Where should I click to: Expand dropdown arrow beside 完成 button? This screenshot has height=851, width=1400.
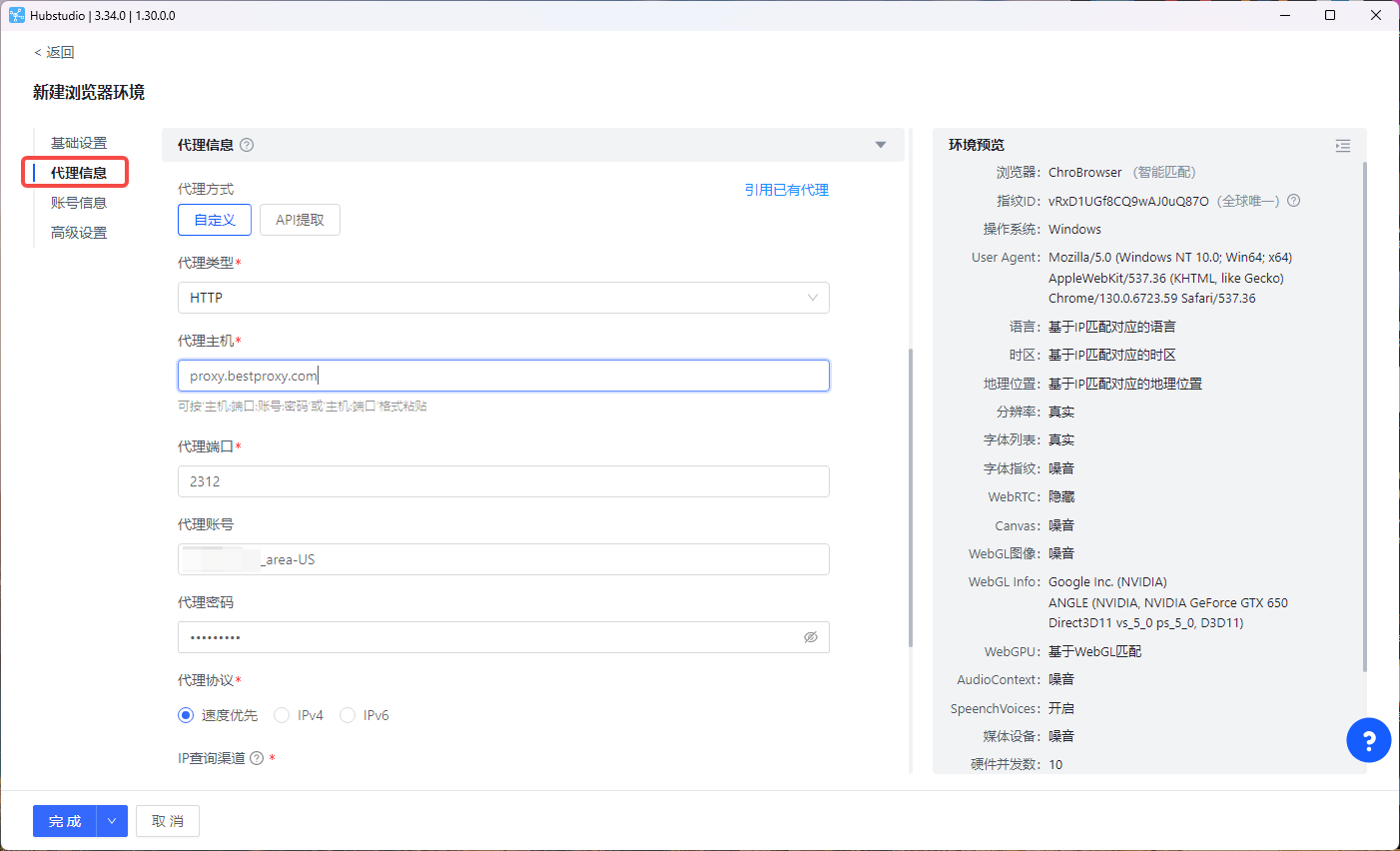(x=112, y=821)
